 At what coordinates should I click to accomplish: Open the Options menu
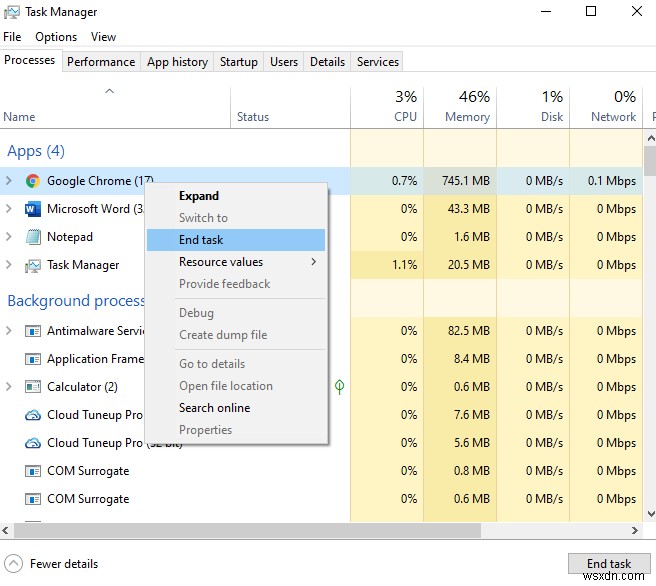(x=56, y=37)
